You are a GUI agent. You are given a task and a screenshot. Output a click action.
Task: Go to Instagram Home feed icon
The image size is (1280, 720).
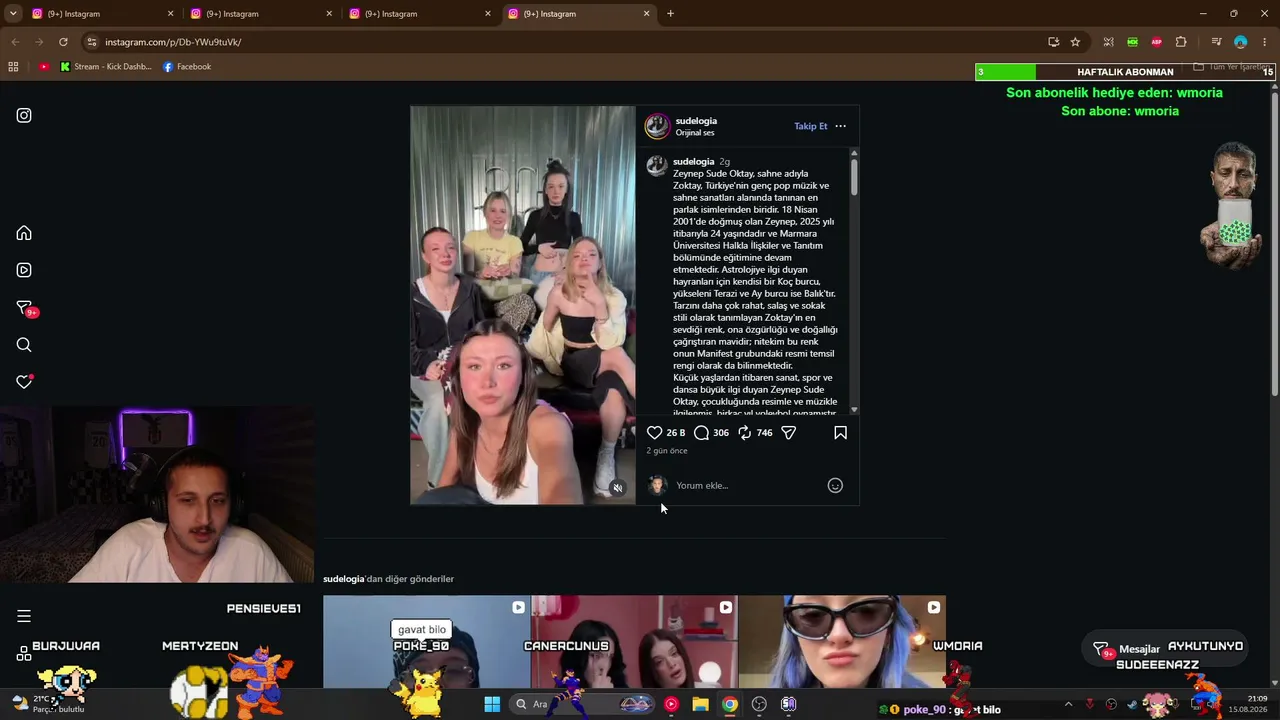pos(24,233)
